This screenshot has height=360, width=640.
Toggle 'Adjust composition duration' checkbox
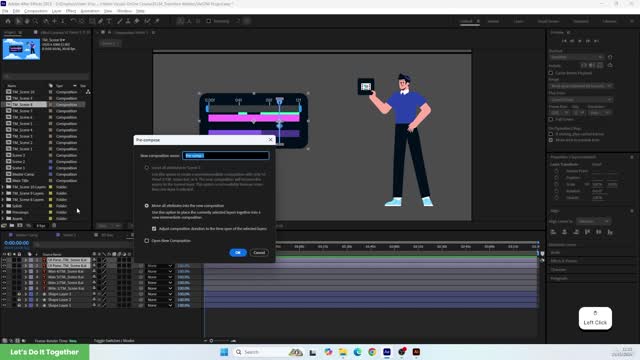click(154, 229)
